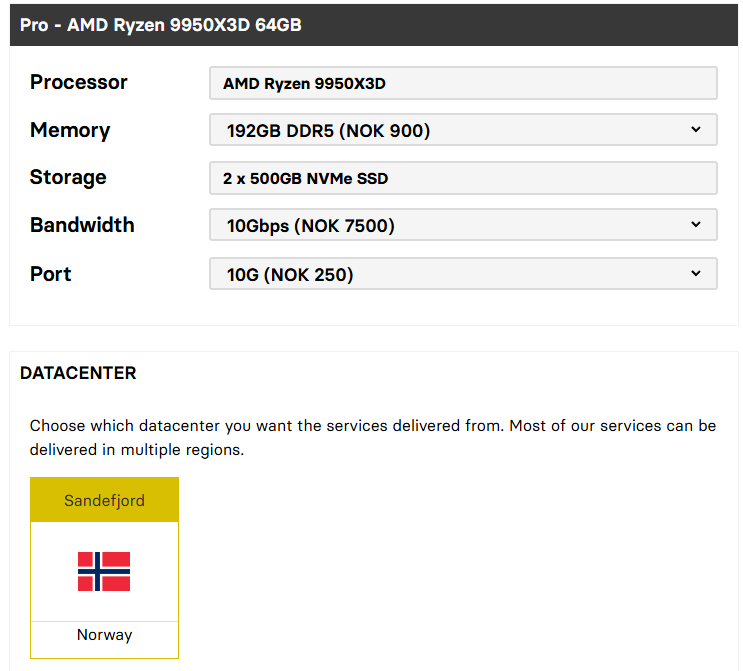Click the Memory label
This screenshot has width=743, height=671.
(x=70, y=130)
